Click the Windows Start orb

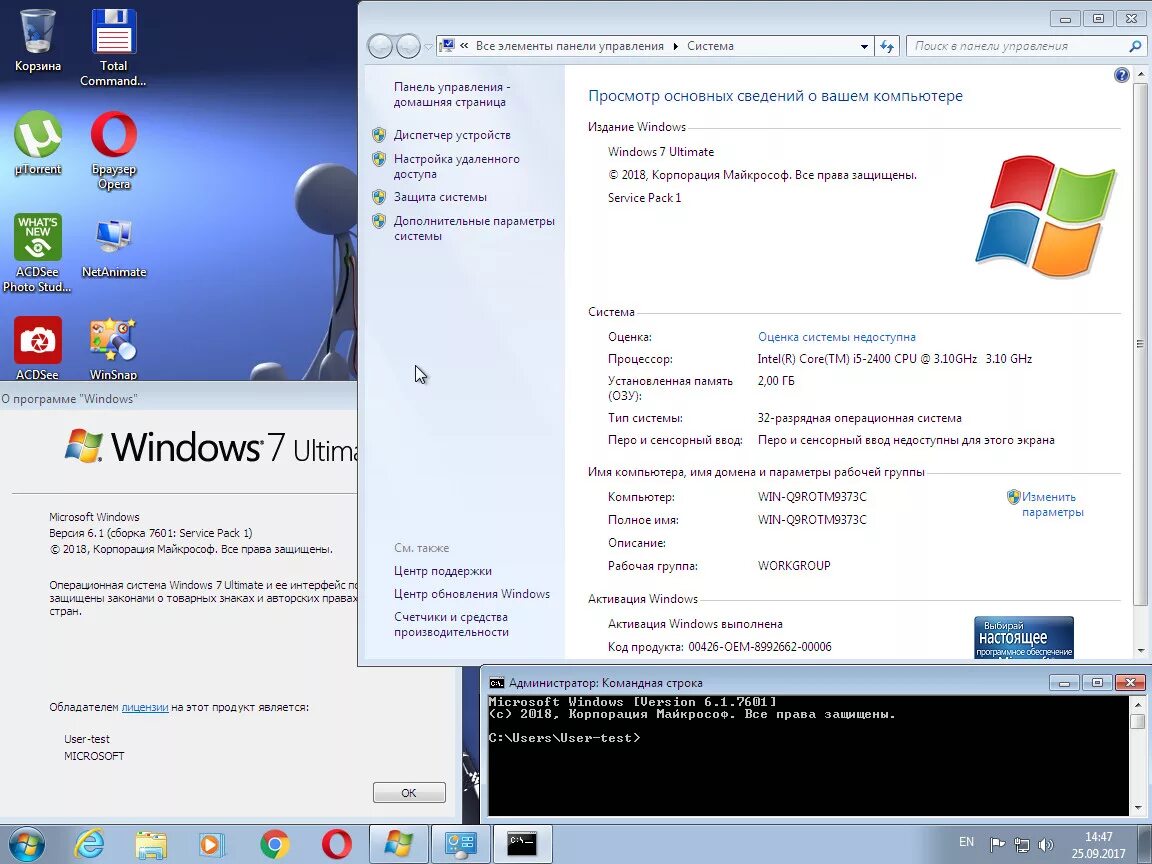[26, 844]
